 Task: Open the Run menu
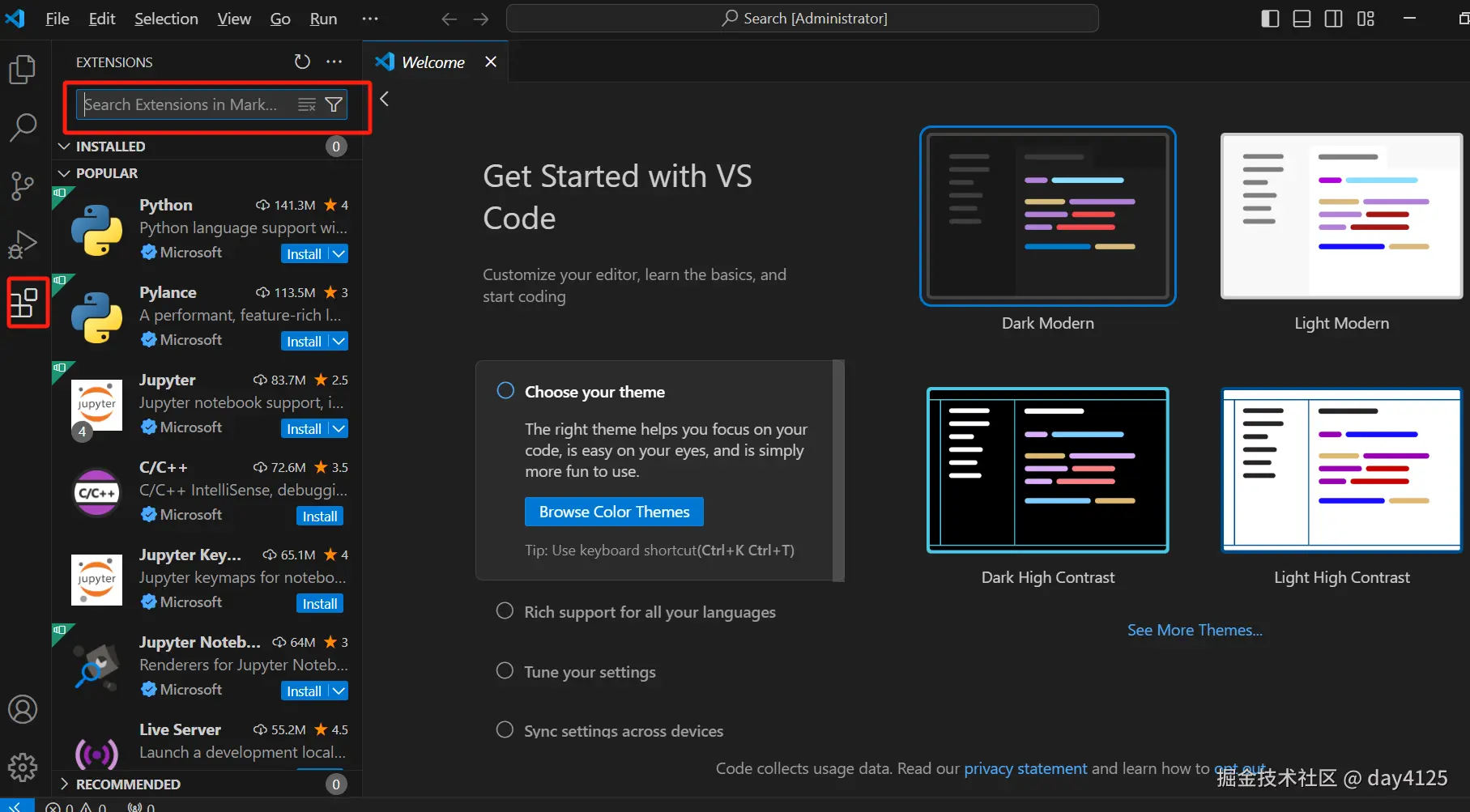(x=323, y=19)
